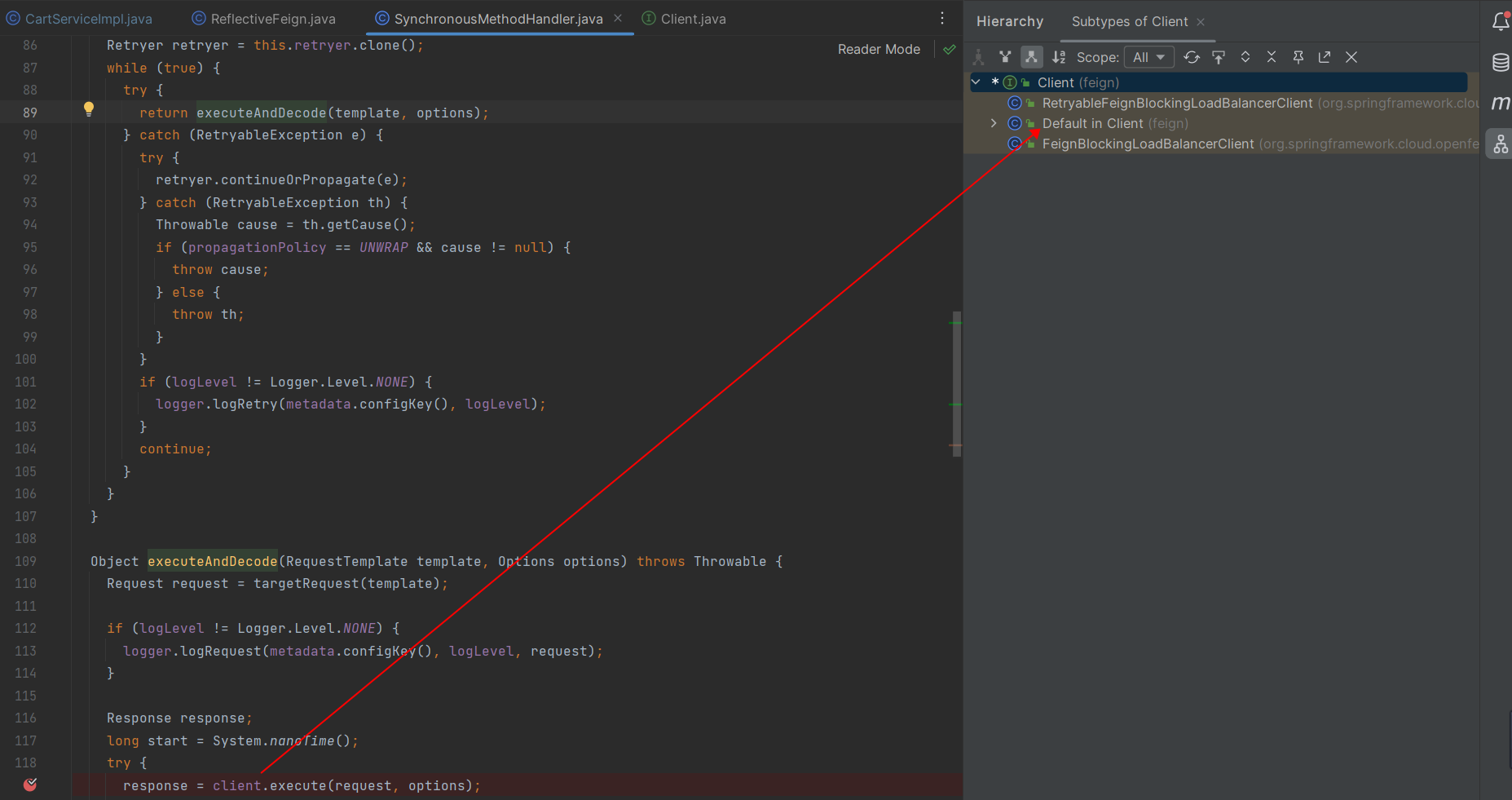Show the supertypes hierarchy view

[x=1005, y=57]
